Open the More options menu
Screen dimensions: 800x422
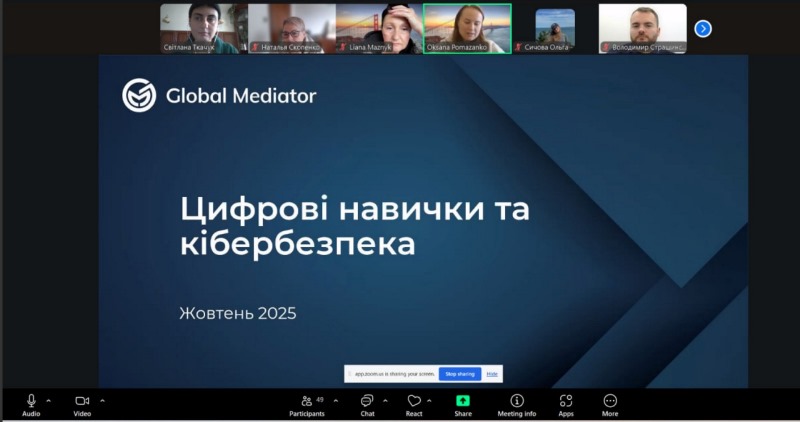(x=610, y=406)
